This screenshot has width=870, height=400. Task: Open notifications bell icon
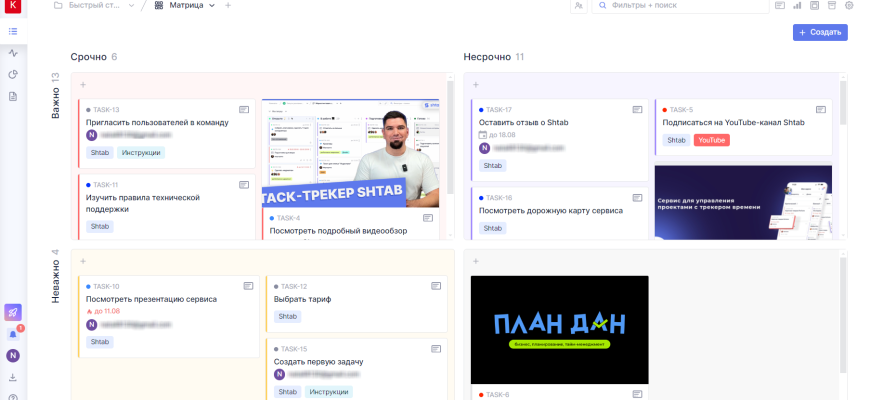coord(13,334)
